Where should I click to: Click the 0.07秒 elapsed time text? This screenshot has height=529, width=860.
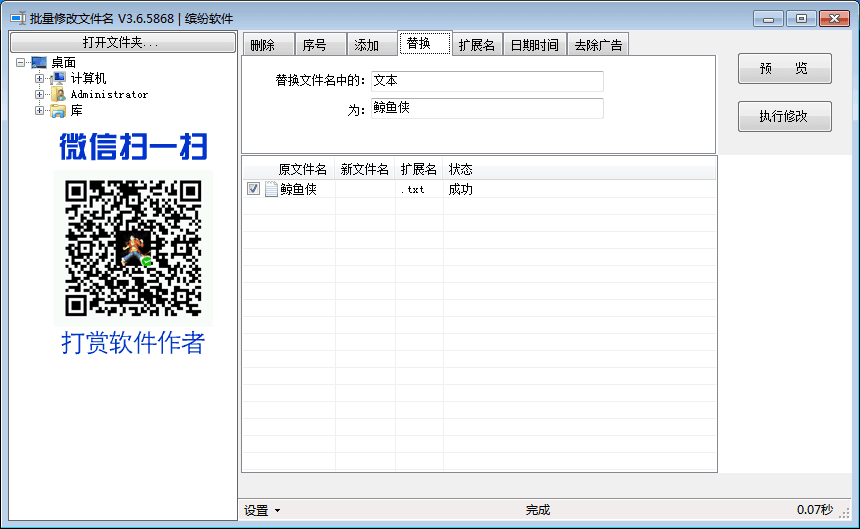[x=815, y=510]
